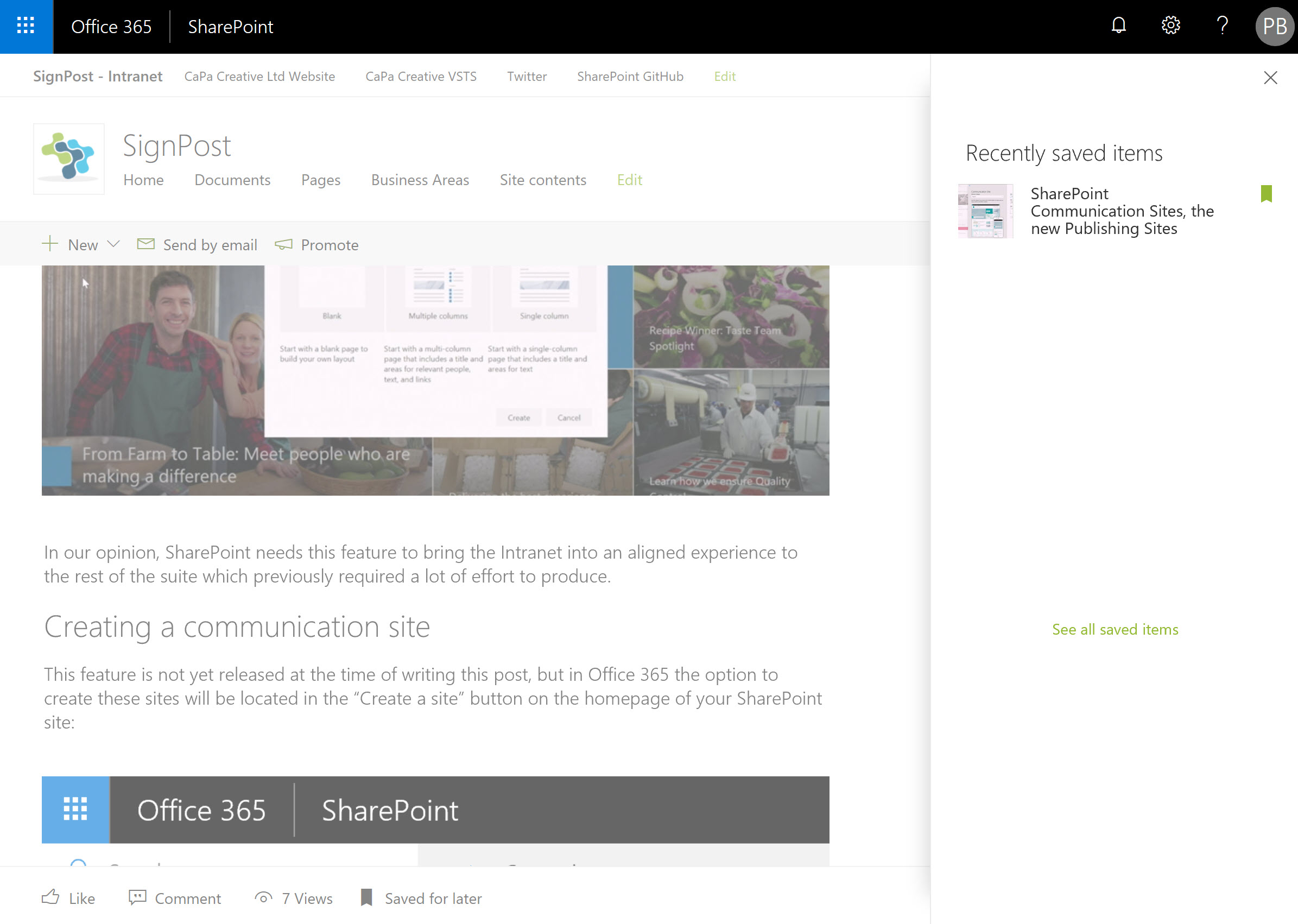Expand the New dropdown chevron
Image resolution: width=1298 pixels, height=924 pixels.
point(114,244)
